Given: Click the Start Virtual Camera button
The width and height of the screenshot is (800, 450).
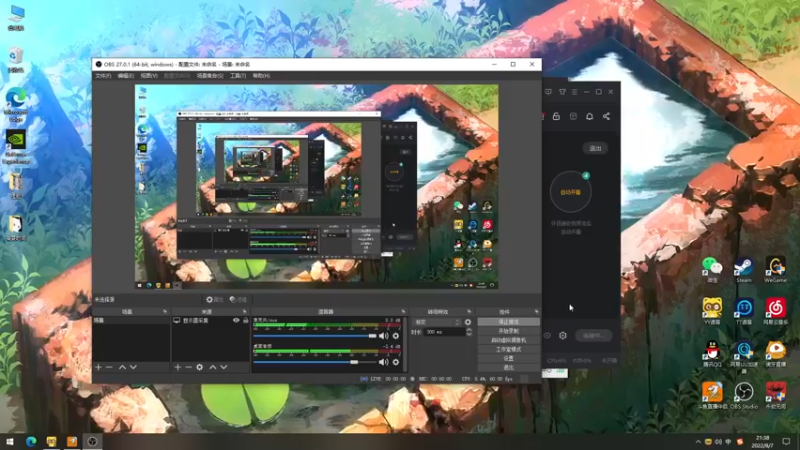Looking at the screenshot, I should point(508,340).
